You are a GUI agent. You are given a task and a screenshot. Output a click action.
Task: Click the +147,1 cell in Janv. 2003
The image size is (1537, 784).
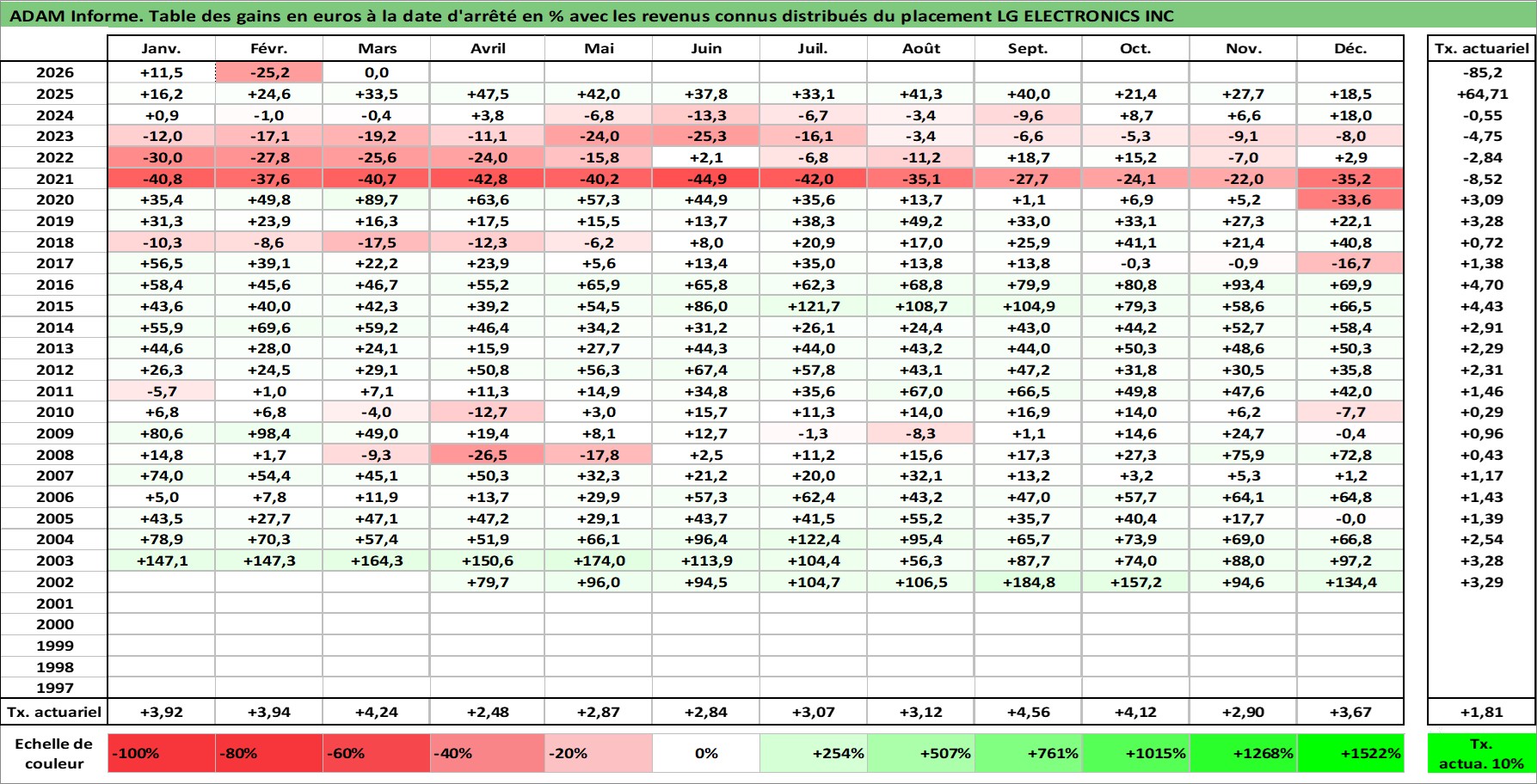tap(162, 560)
